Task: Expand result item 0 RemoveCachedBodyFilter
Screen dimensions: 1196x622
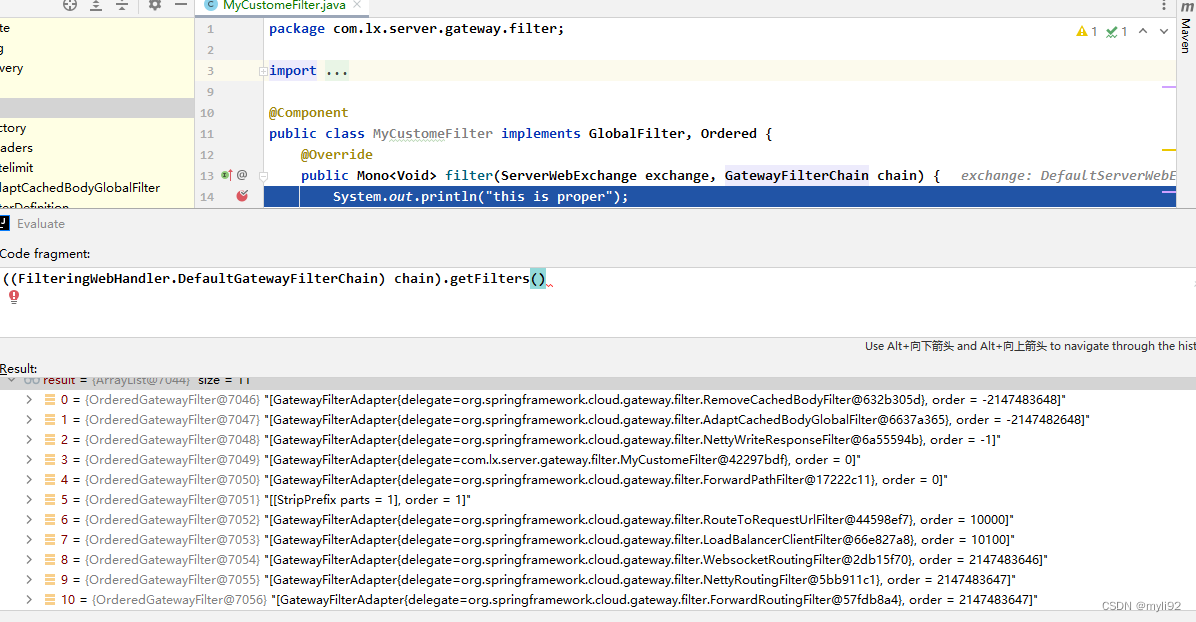Action: (29, 400)
